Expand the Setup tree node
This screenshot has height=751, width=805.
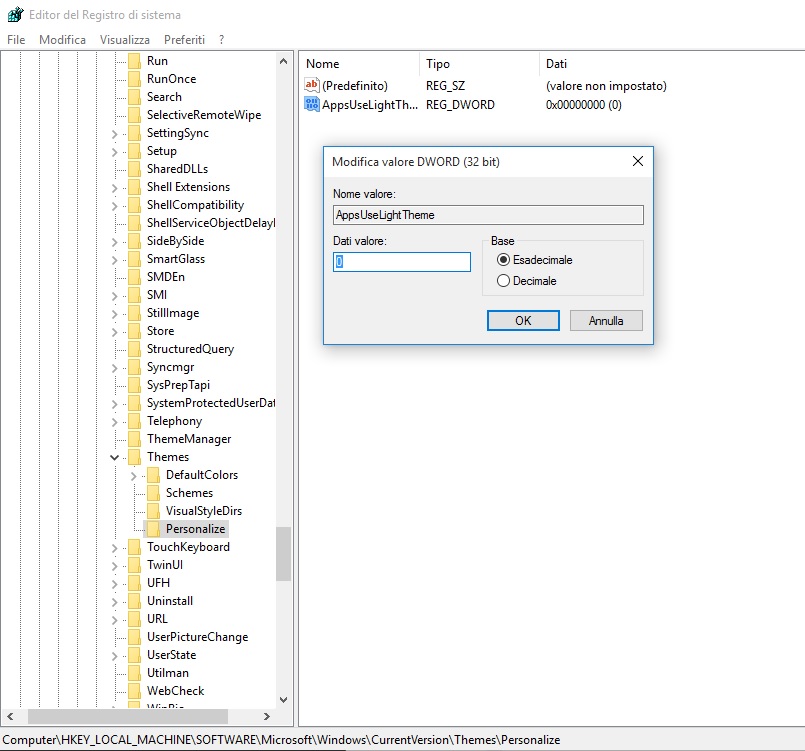[x=114, y=152]
